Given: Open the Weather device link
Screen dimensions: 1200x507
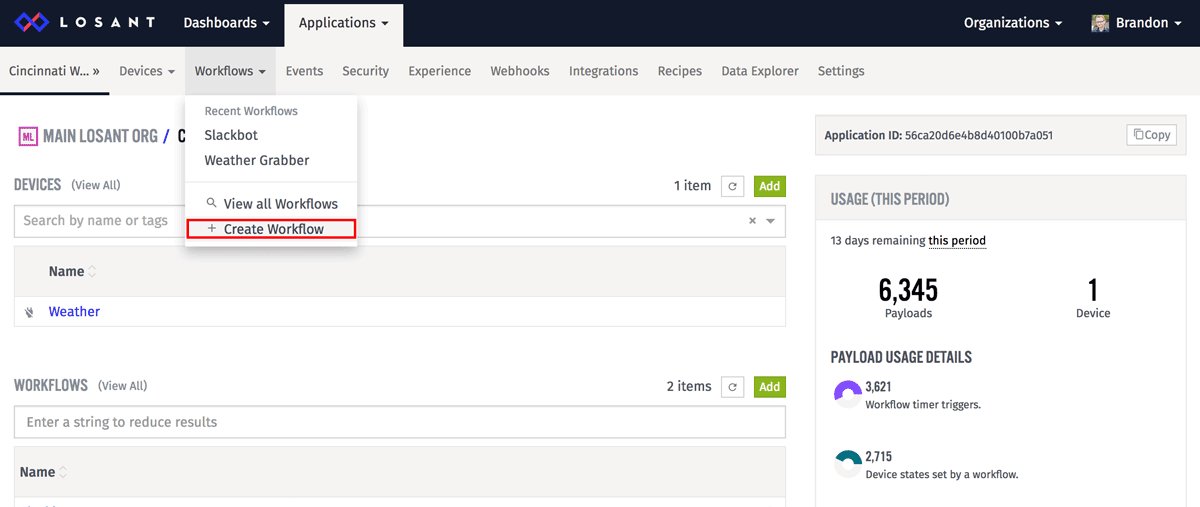Looking at the screenshot, I should point(74,312).
